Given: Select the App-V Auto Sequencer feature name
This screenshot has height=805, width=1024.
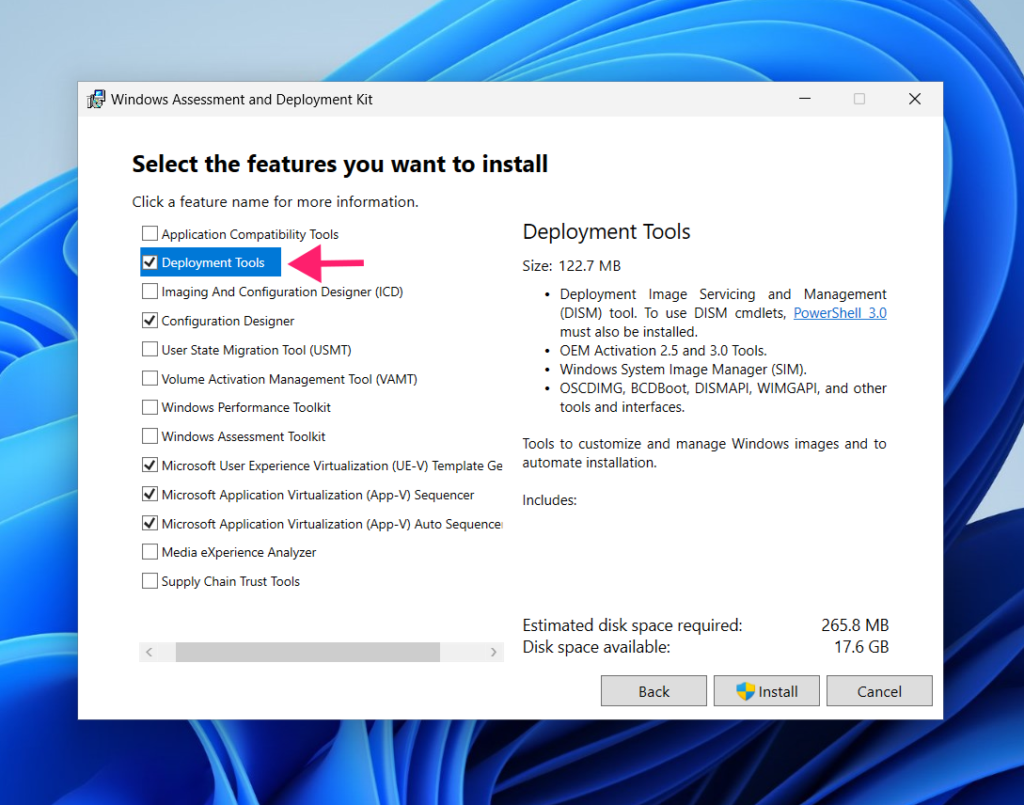Looking at the screenshot, I should (x=332, y=524).
